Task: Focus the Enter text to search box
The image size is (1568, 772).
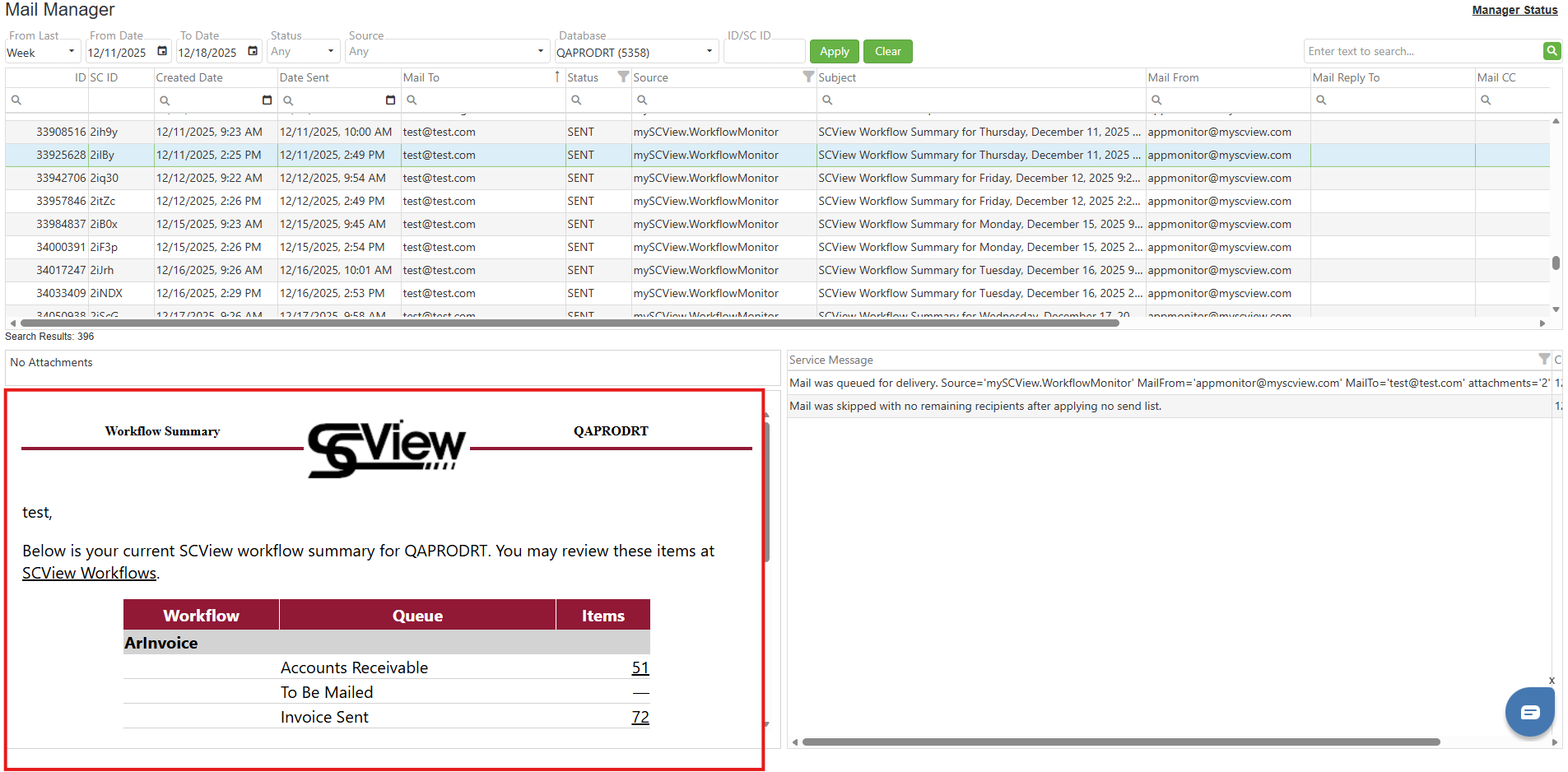Action: (x=1422, y=51)
